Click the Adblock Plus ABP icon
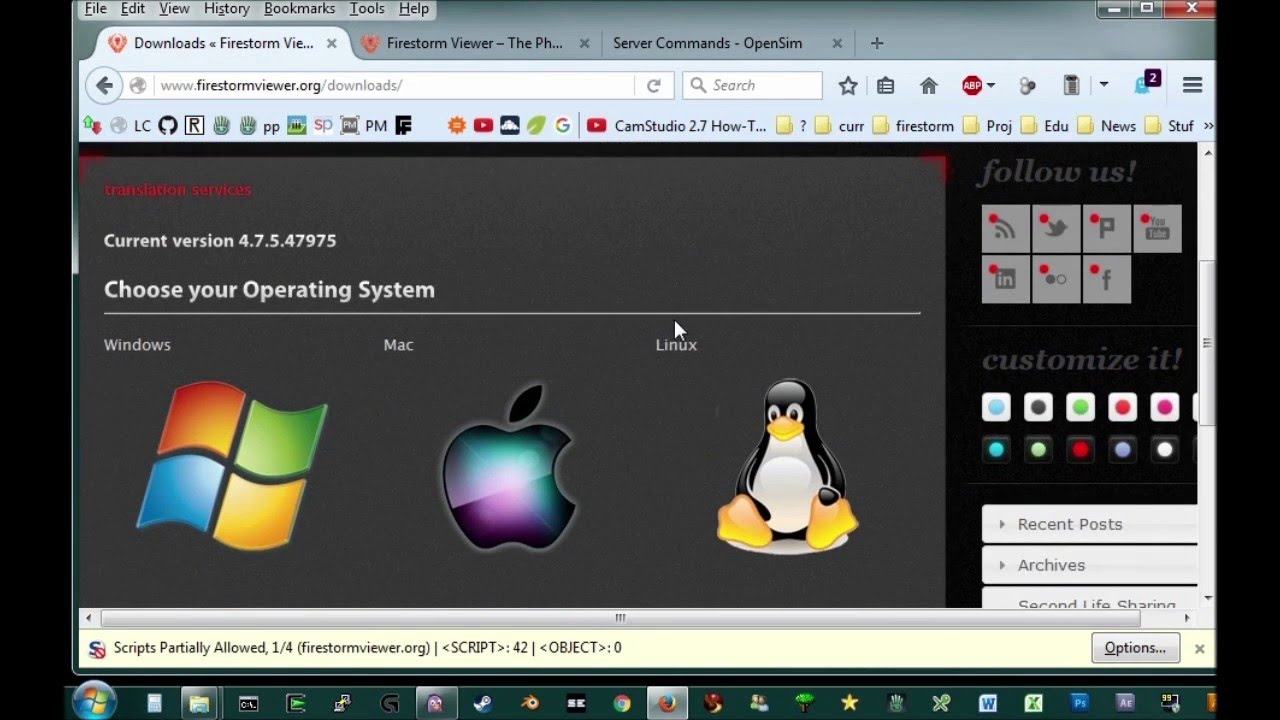The image size is (1280, 720). pyautogui.click(x=972, y=86)
